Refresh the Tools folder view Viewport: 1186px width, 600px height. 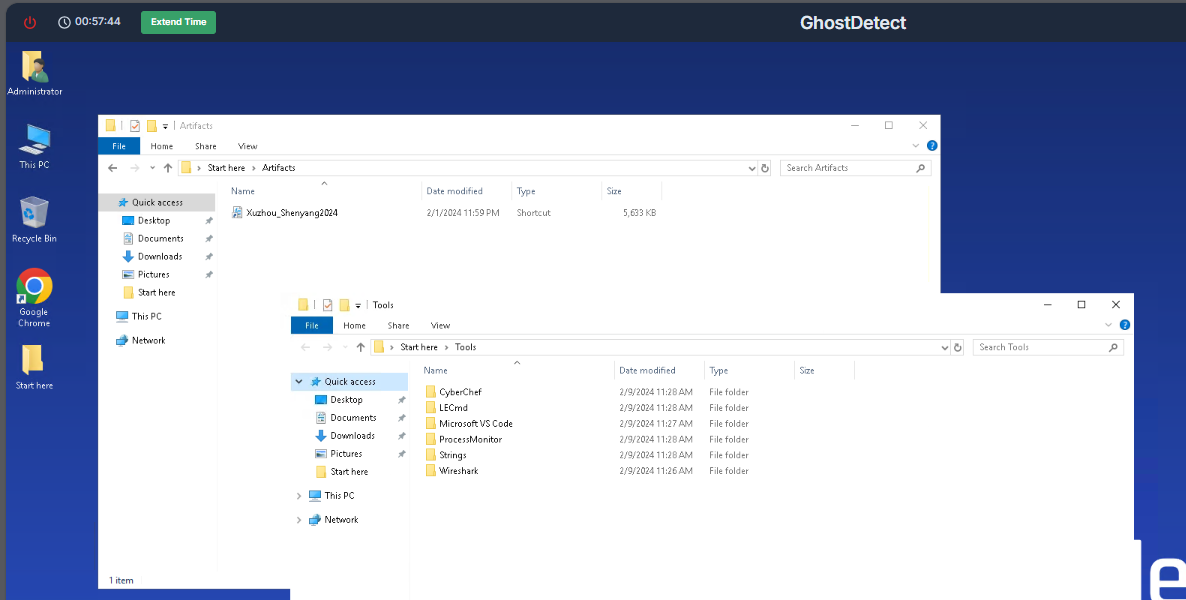coord(958,347)
